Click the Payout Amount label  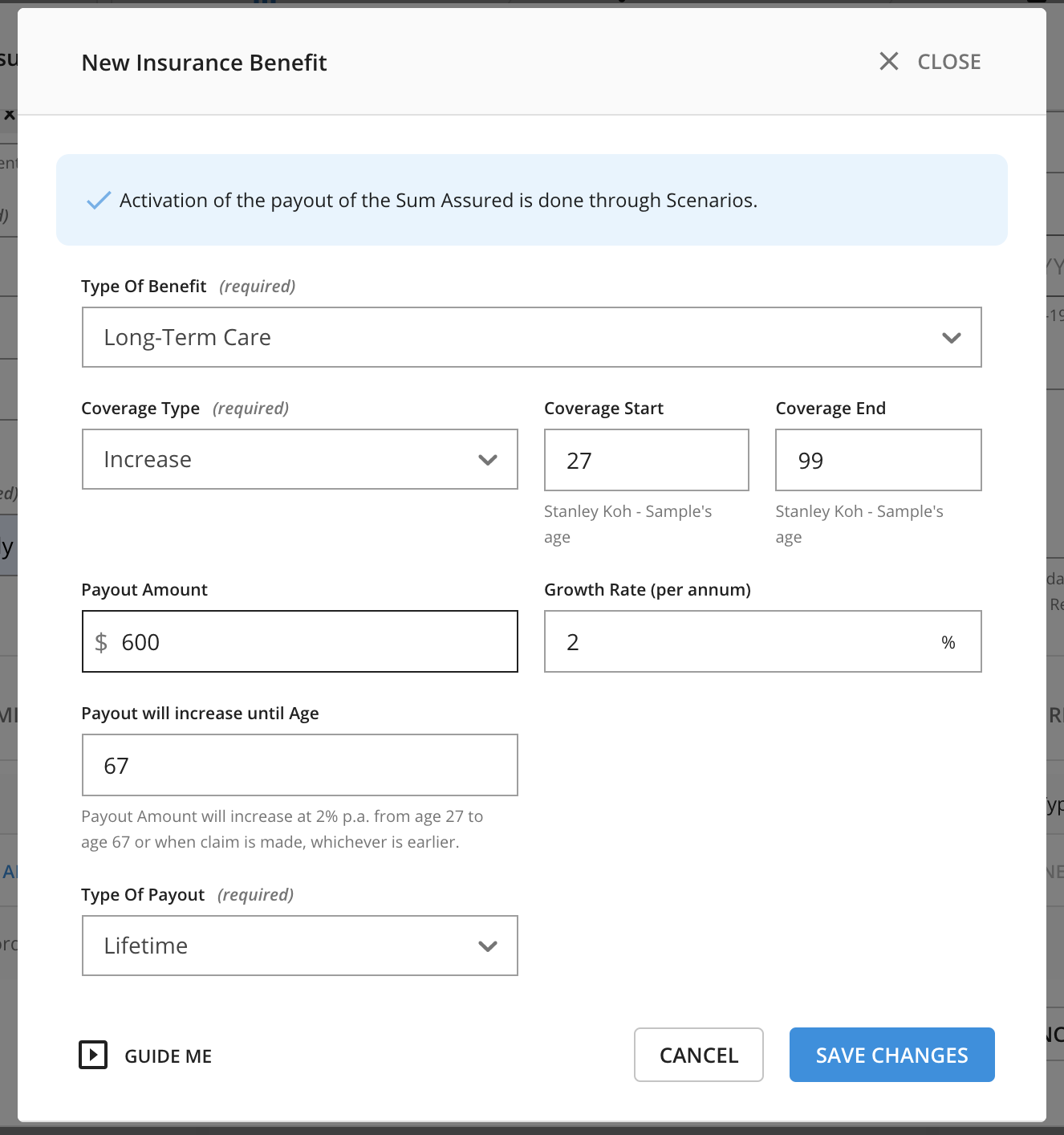(x=144, y=590)
